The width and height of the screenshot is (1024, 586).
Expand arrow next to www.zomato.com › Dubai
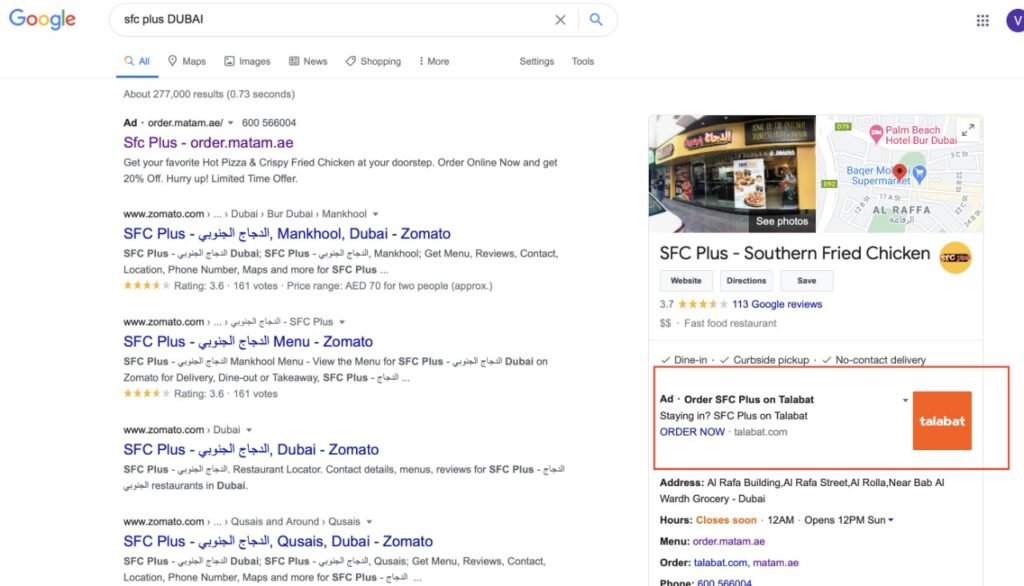point(249,430)
